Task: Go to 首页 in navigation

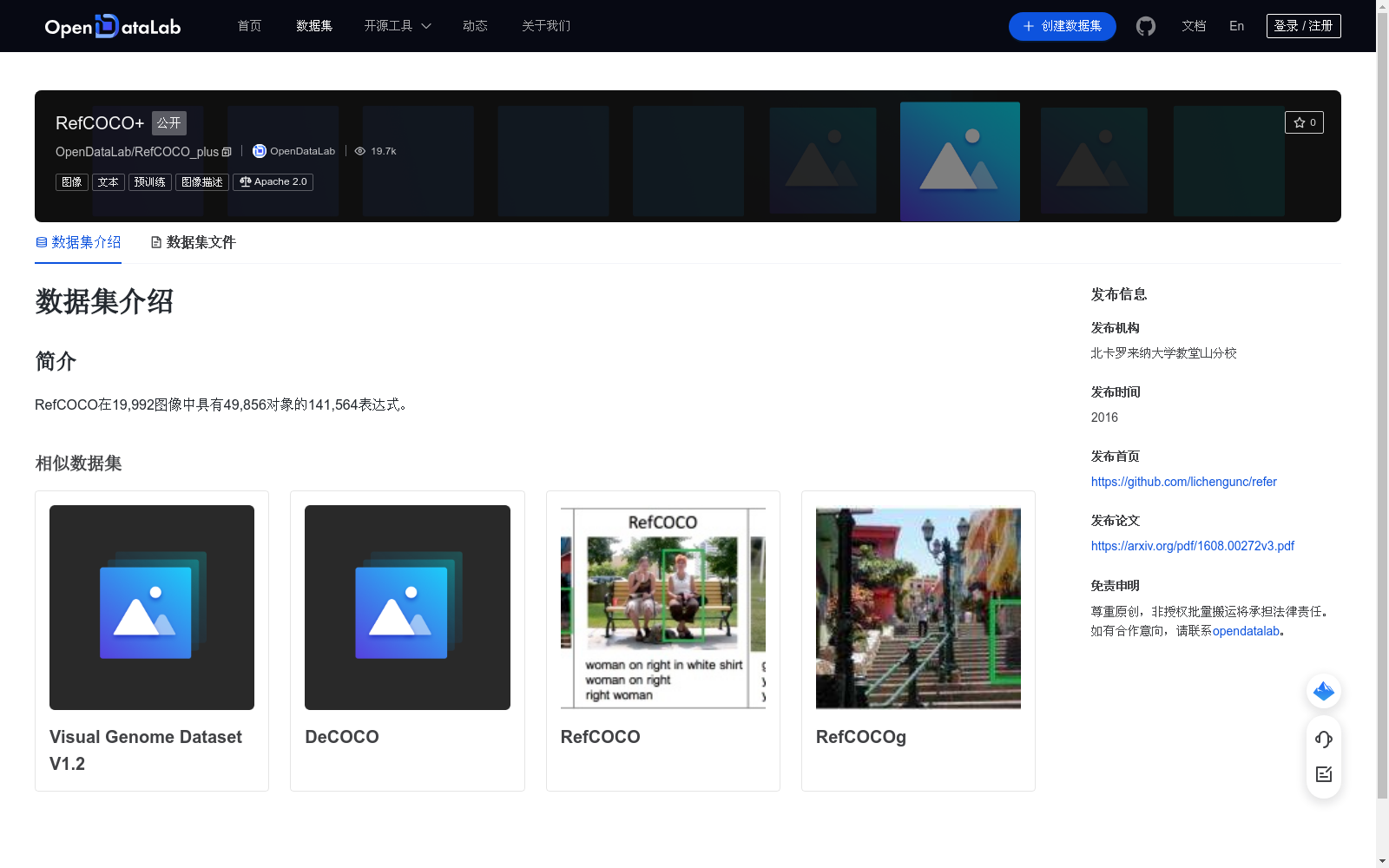Action: (x=250, y=26)
